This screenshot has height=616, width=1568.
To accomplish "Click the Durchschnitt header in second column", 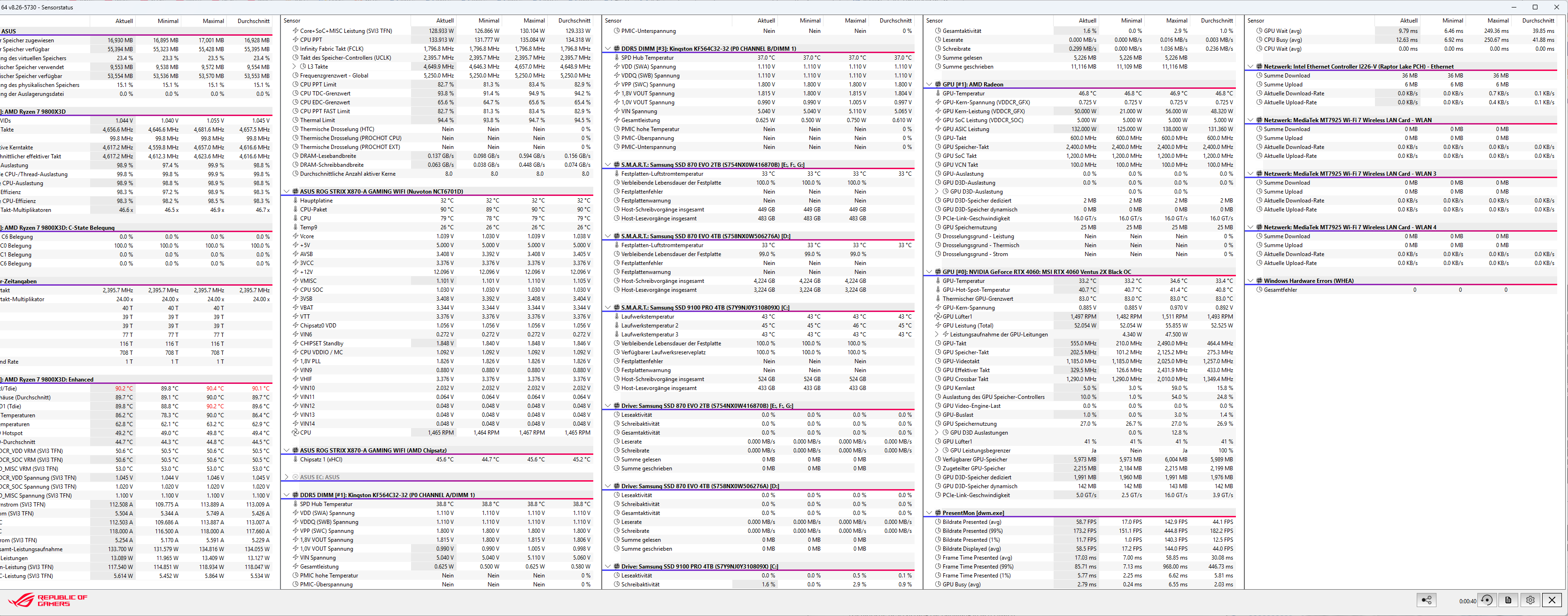I will [574, 21].
